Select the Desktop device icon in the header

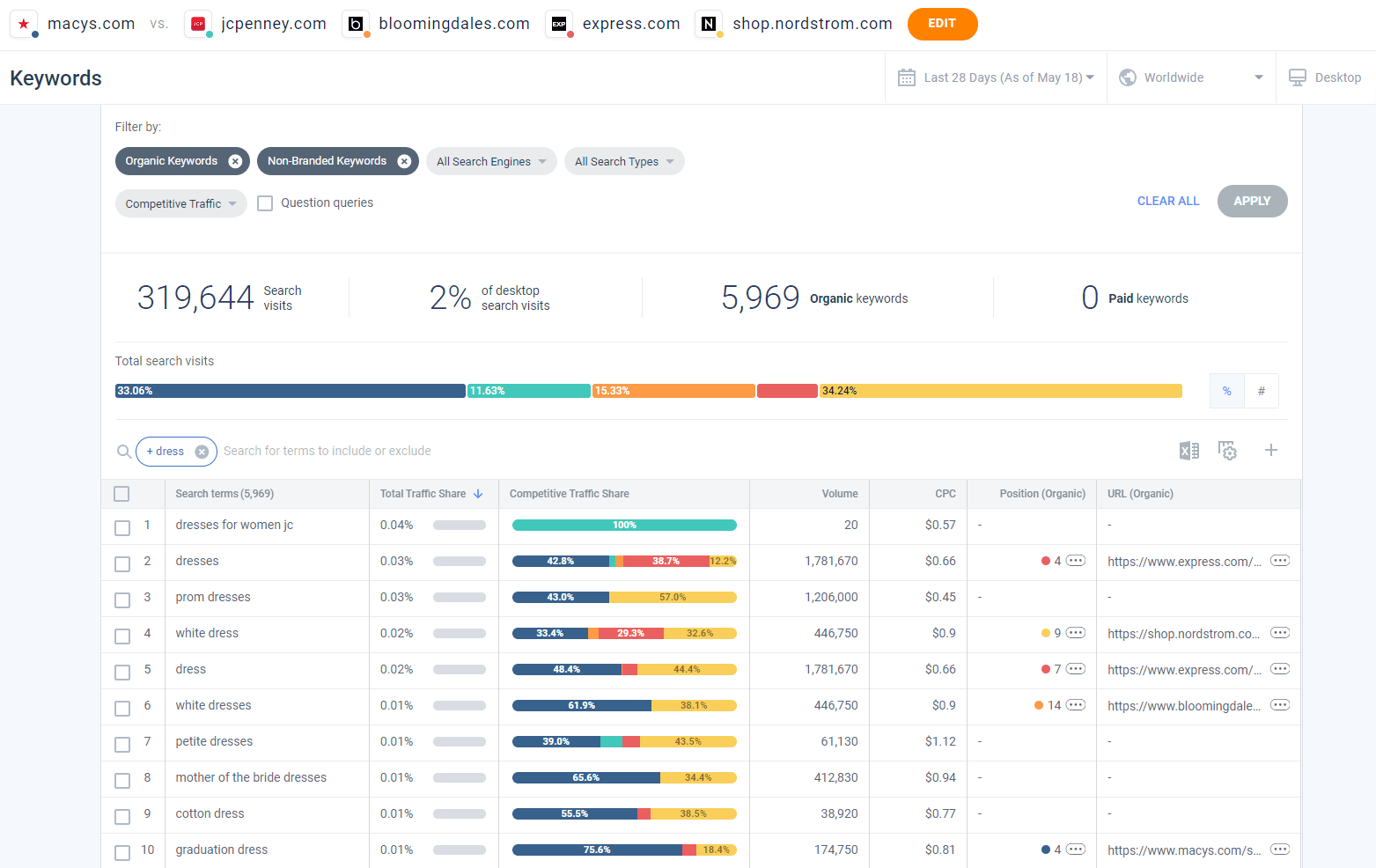(x=1297, y=77)
